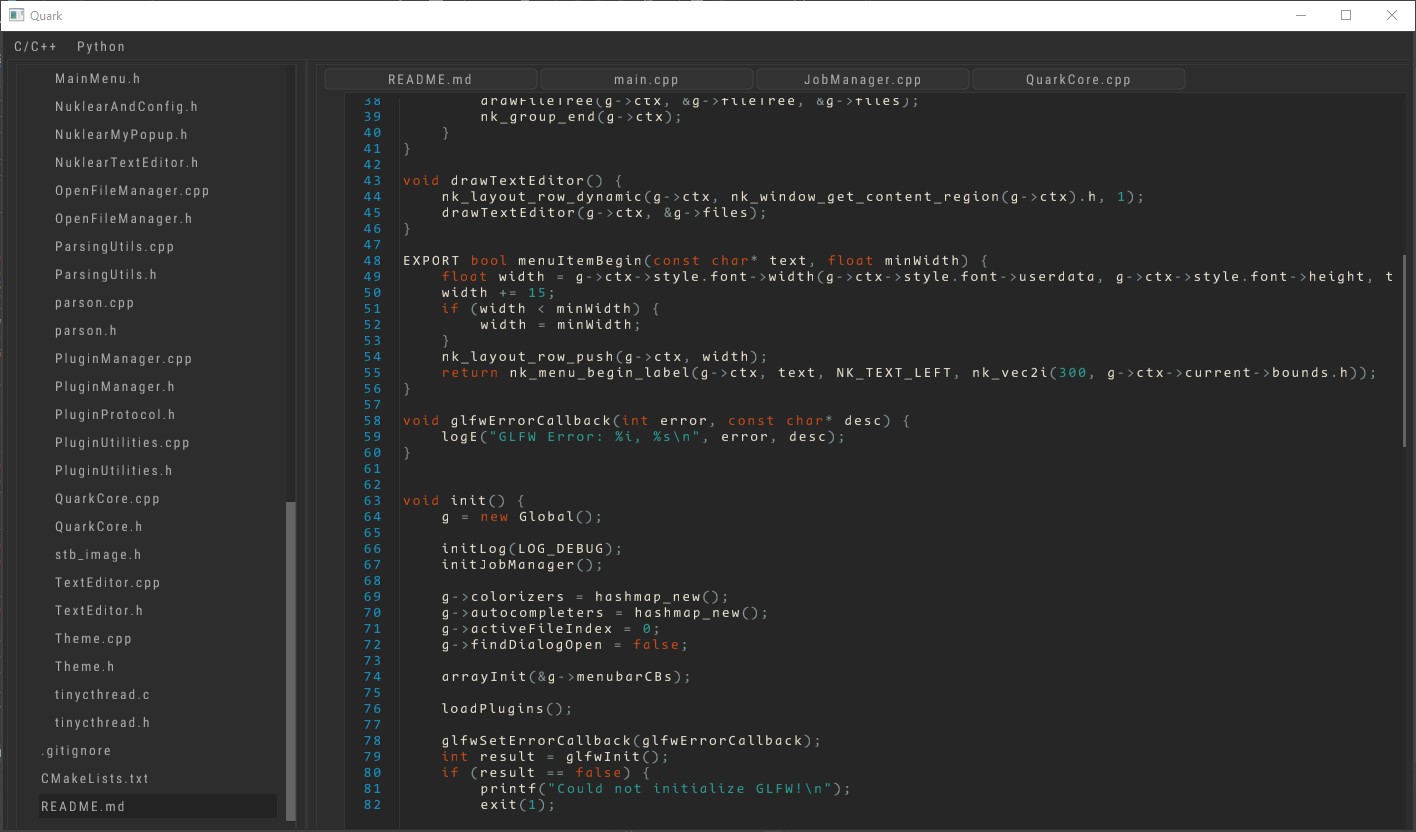Open PluginProtocol.h from the file list
Screen dimensions: 1416x832
click(117, 414)
